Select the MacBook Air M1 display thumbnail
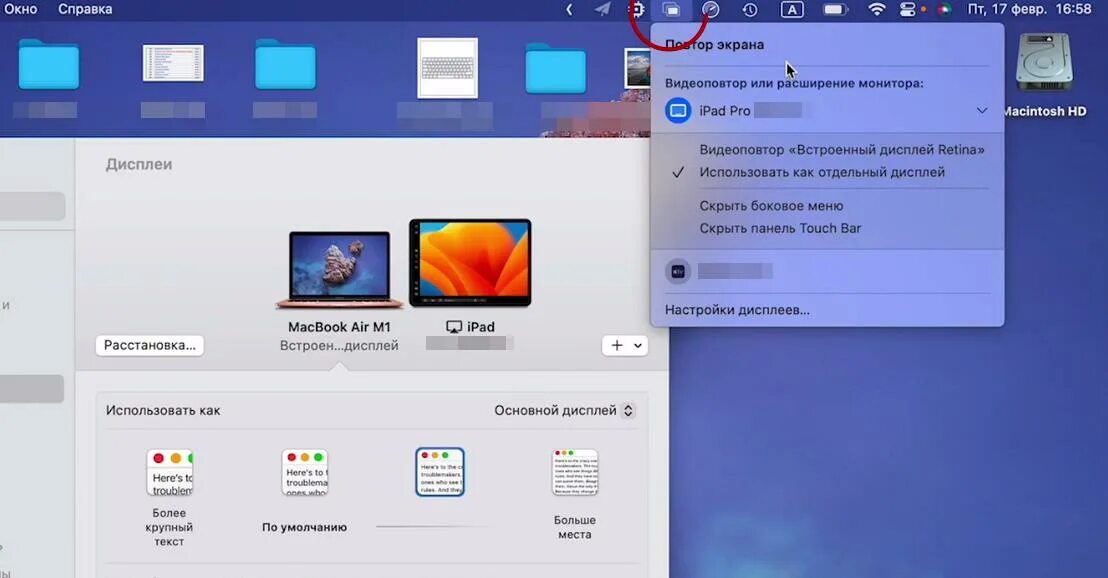1108x578 pixels. (339, 269)
